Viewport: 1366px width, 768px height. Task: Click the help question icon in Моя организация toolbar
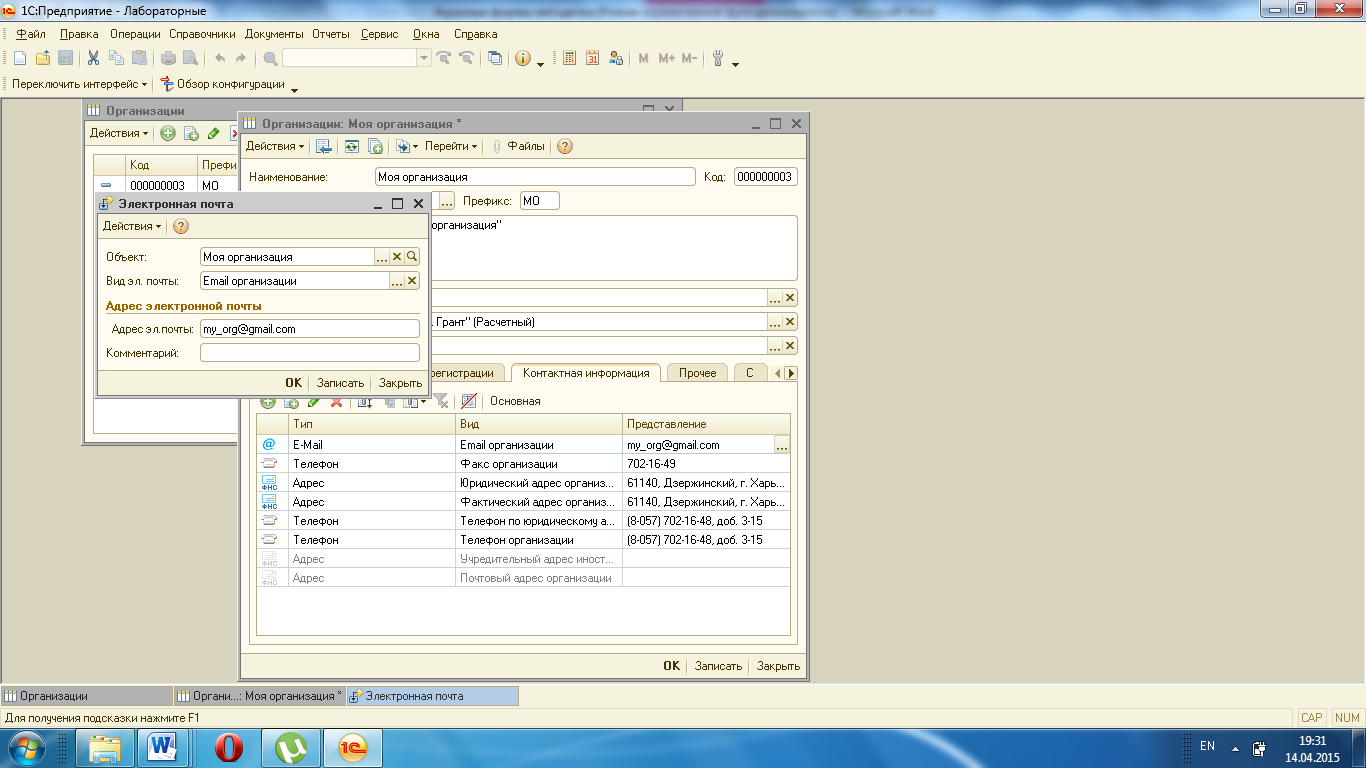[565, 146]
